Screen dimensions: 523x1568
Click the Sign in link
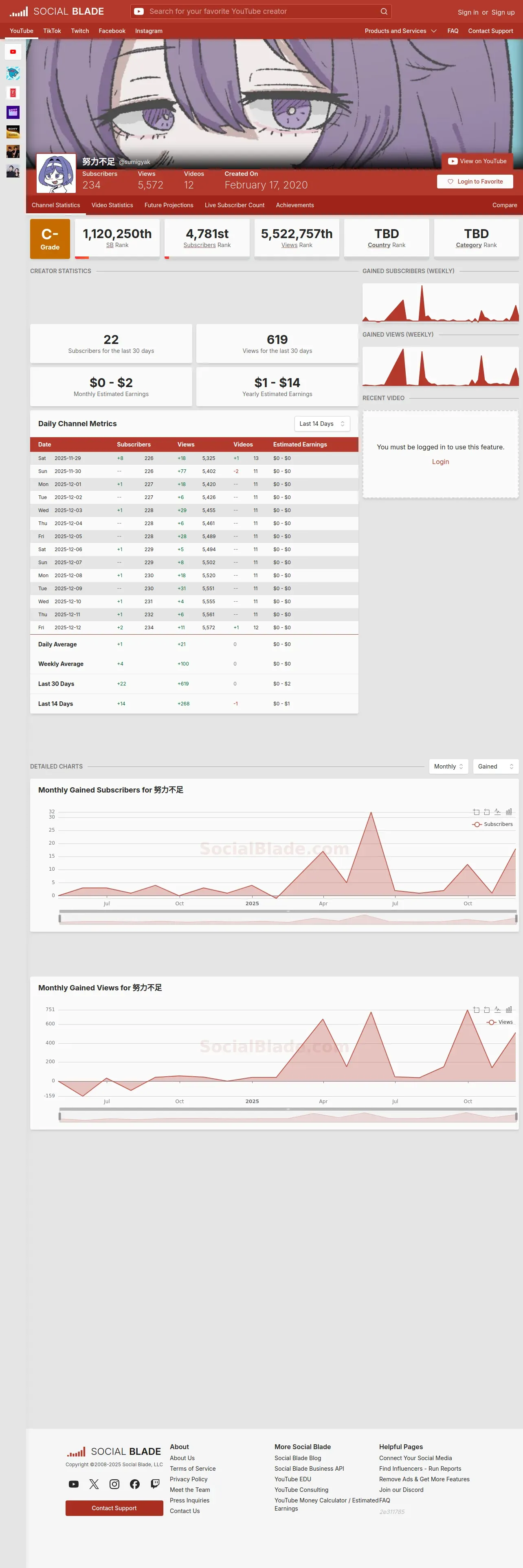[468, 12]
